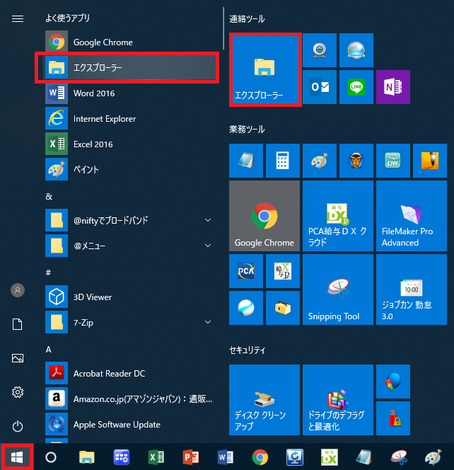The width and height of the screenshot is (454, 470).
Task: Open the webcam app tile
Action: 319,50
